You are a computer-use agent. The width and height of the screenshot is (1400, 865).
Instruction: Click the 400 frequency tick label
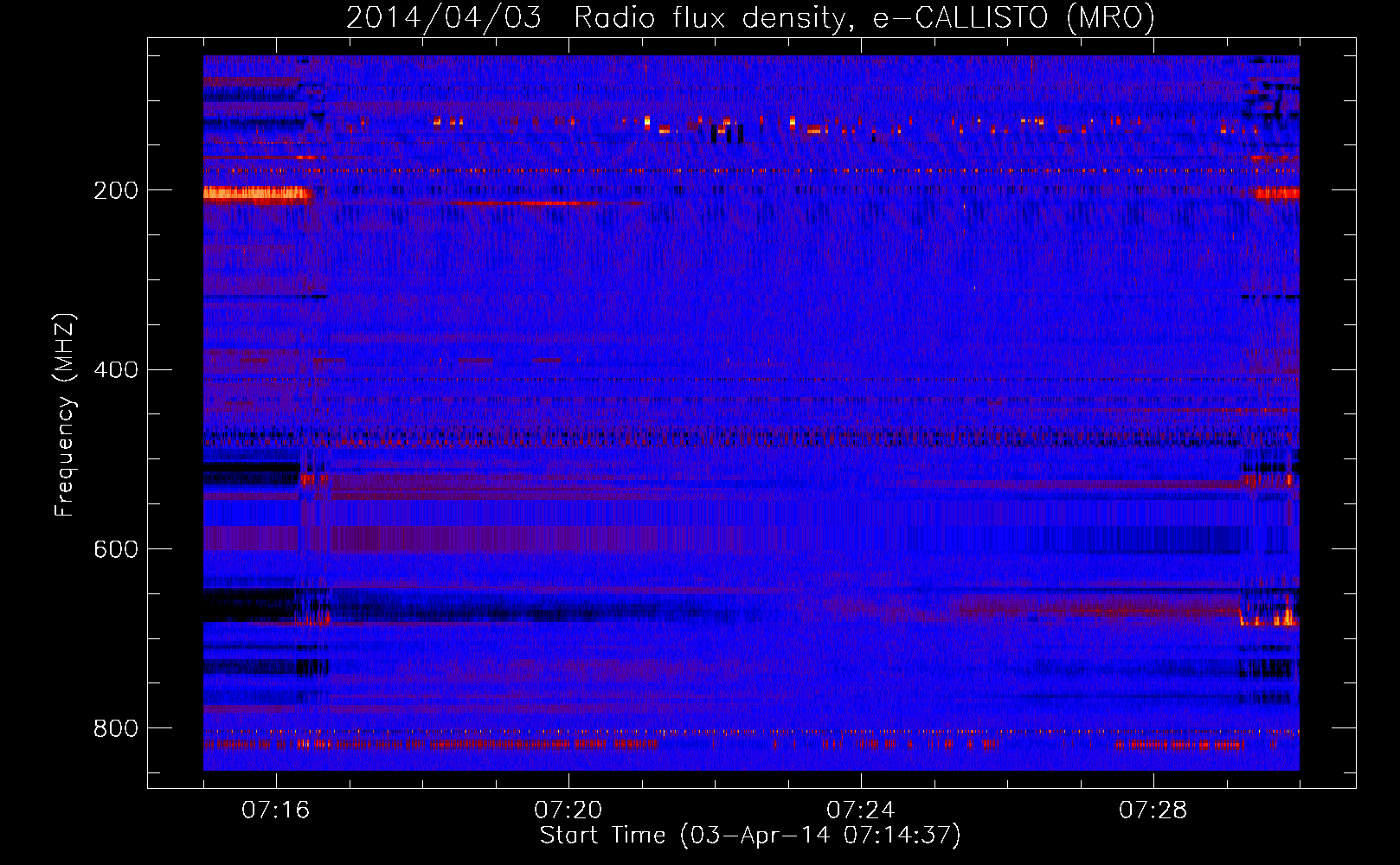tap(116, 370)
